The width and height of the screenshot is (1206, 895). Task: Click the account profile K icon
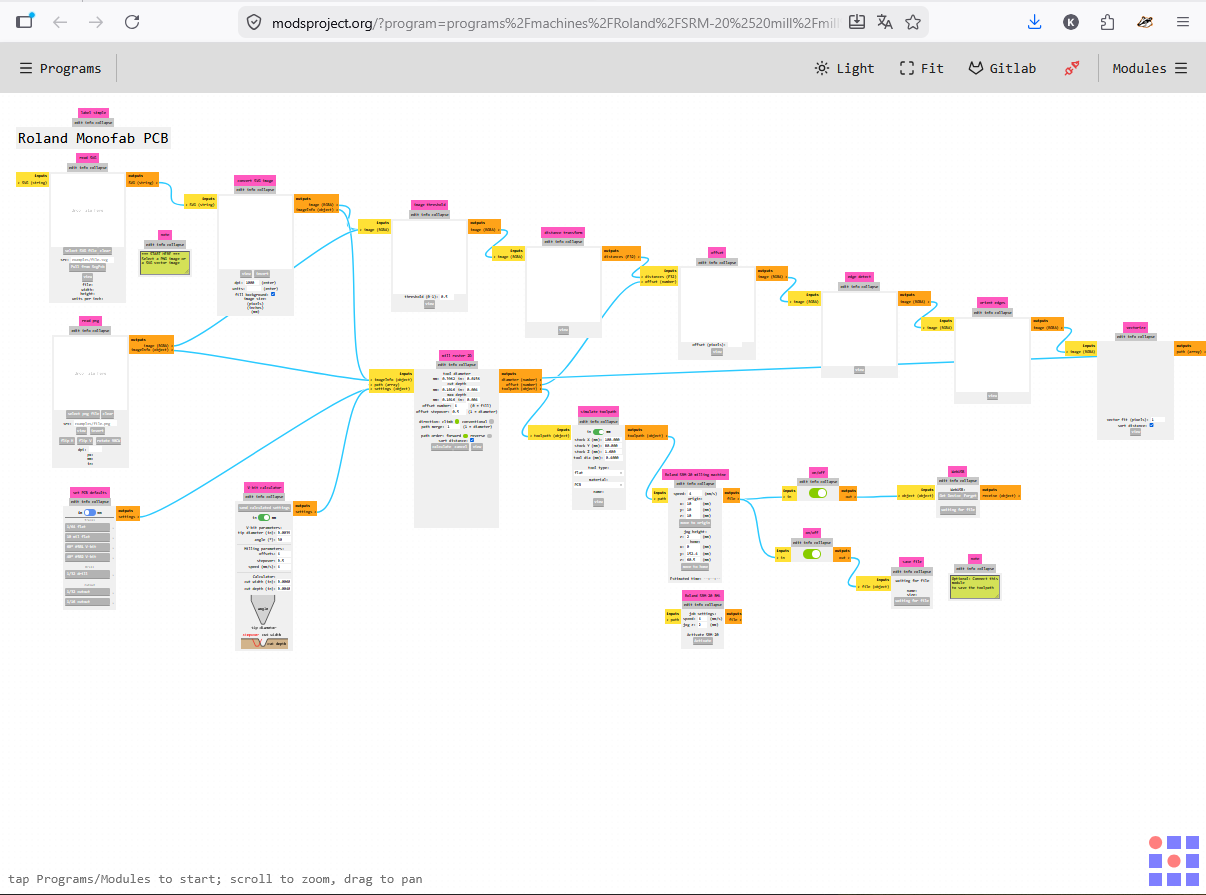pos(1071,22)
